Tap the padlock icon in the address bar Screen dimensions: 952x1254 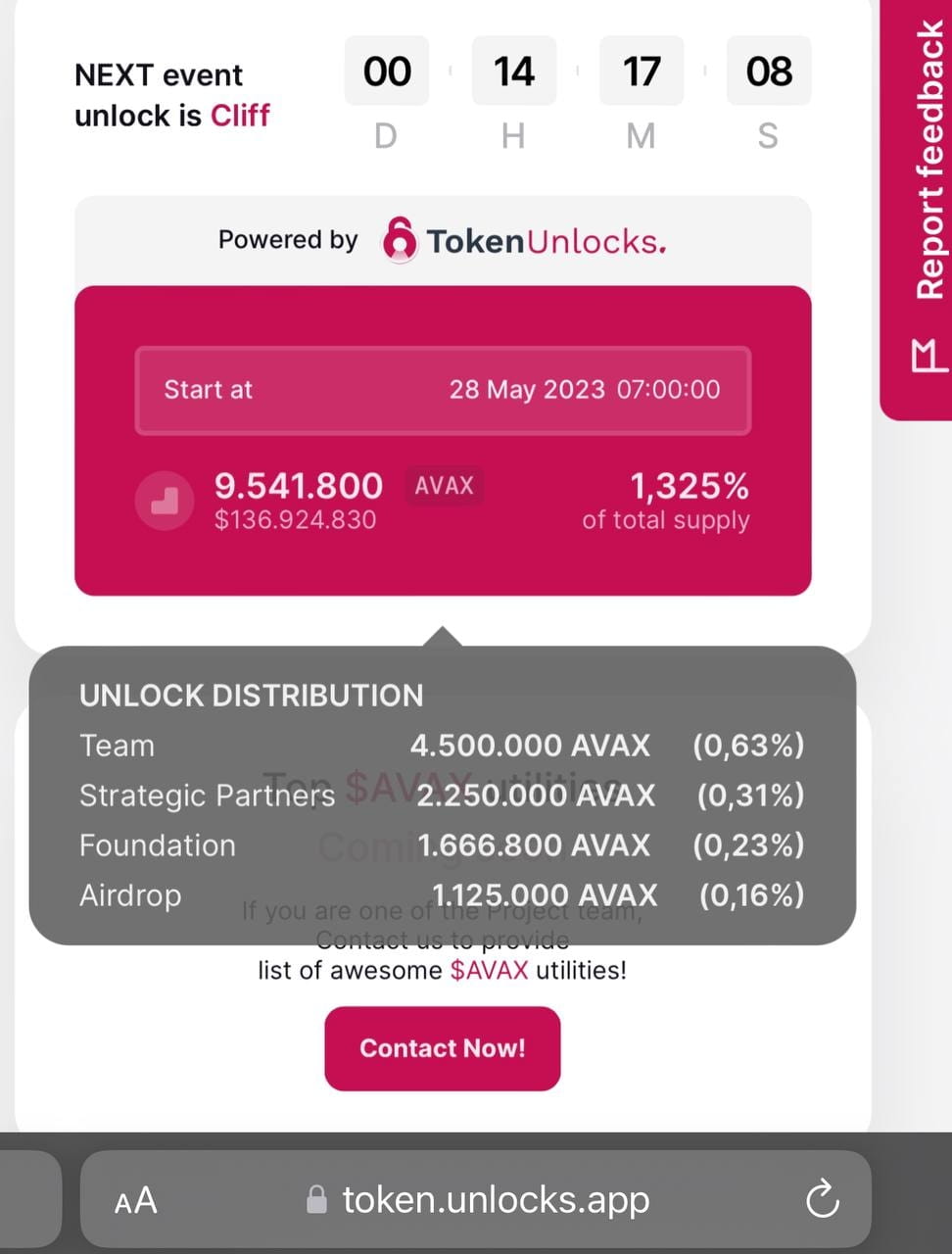coord(316,1198)
